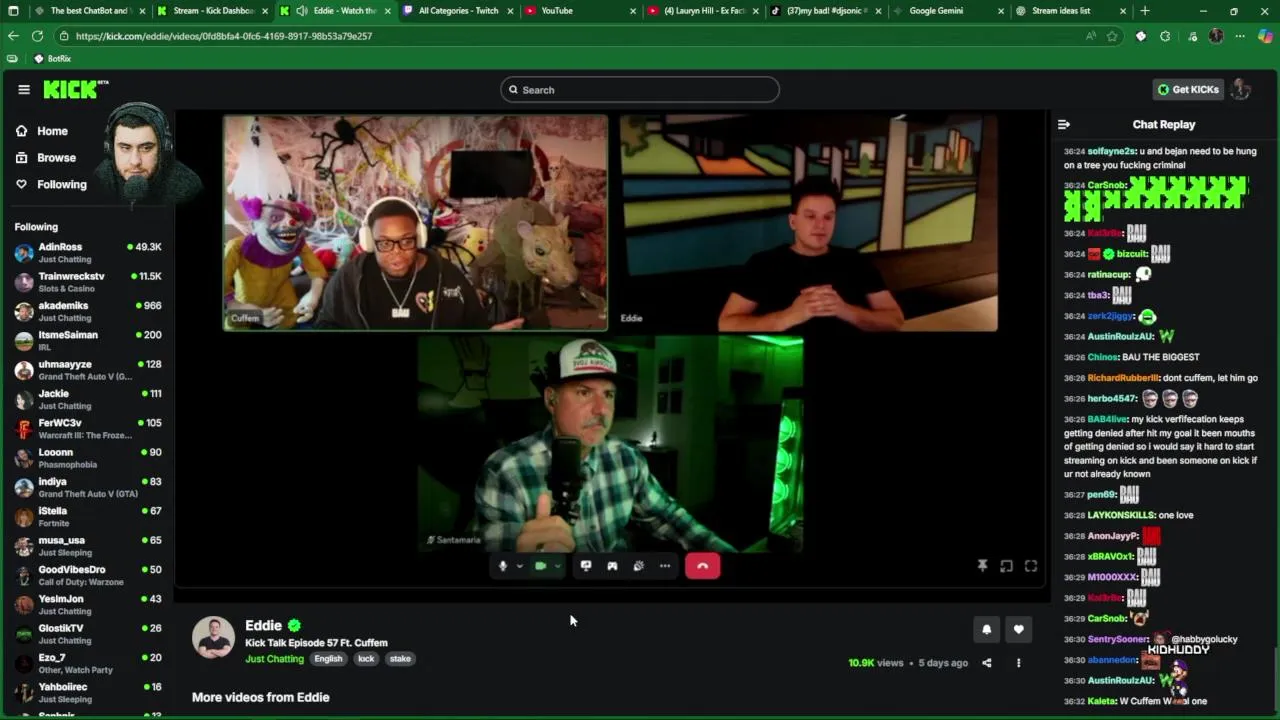Open the user profile avatar at top right
Viewport: 1280px width, 720px height.
click(x=1241, y=89)
